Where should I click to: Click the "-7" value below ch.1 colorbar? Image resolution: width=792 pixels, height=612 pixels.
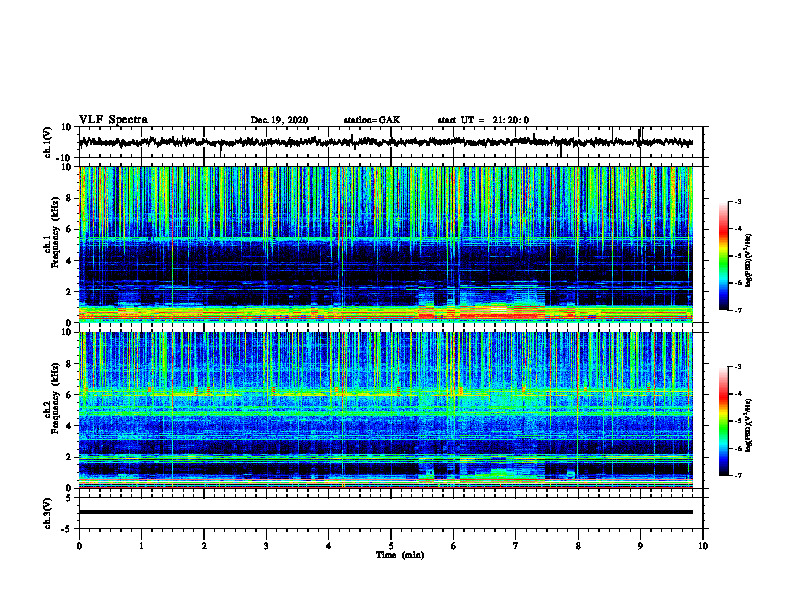click(737, 310)
